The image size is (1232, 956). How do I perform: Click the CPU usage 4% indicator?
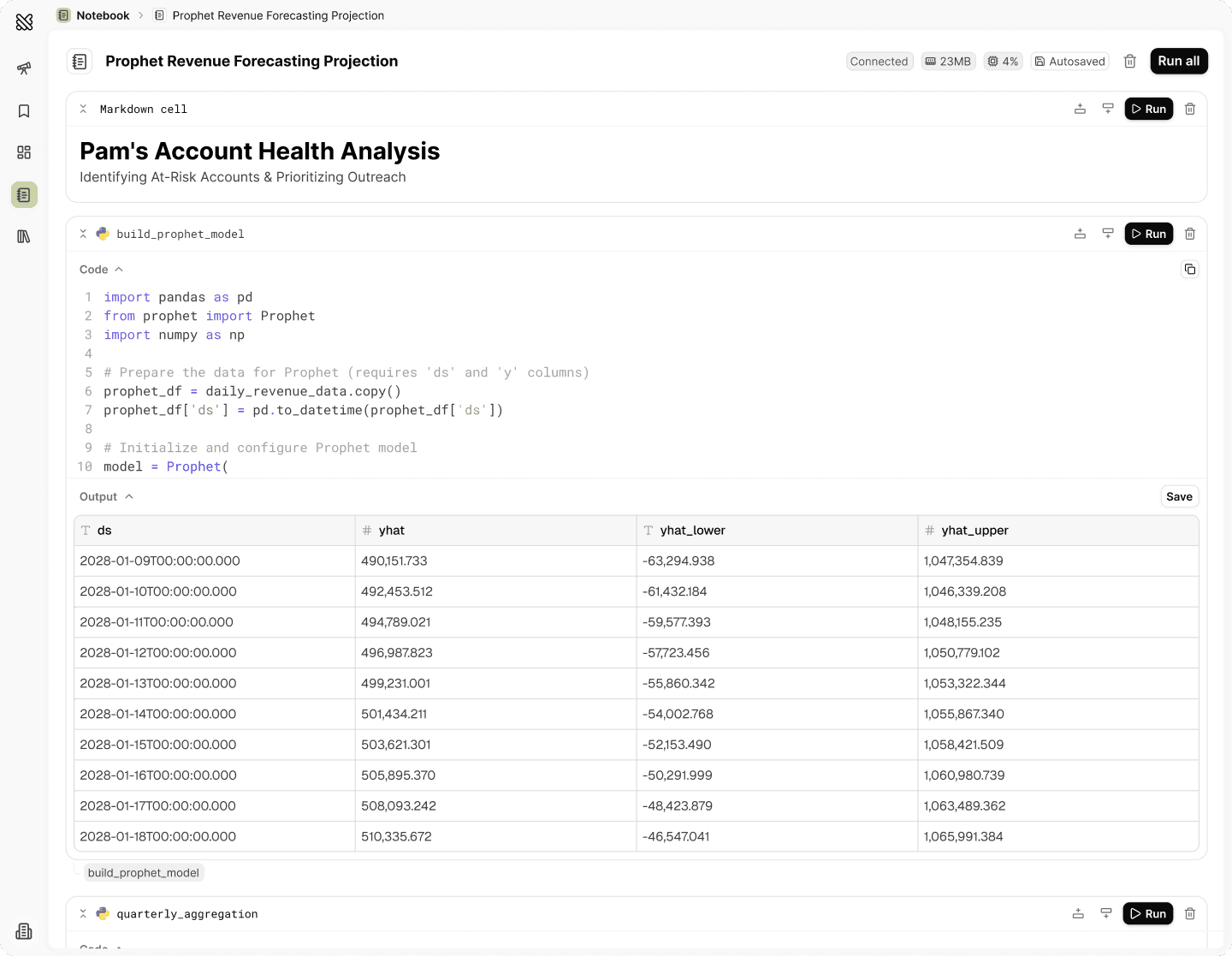pos(1003,62)
